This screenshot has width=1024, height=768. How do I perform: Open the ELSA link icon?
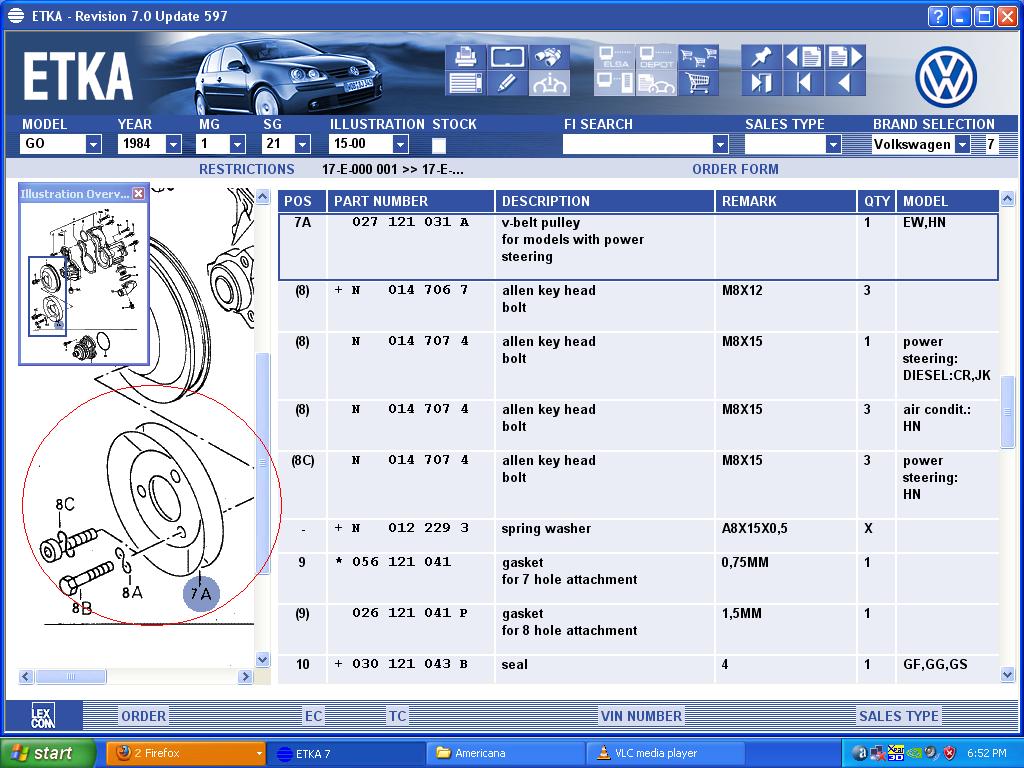(x=614, y=57)
